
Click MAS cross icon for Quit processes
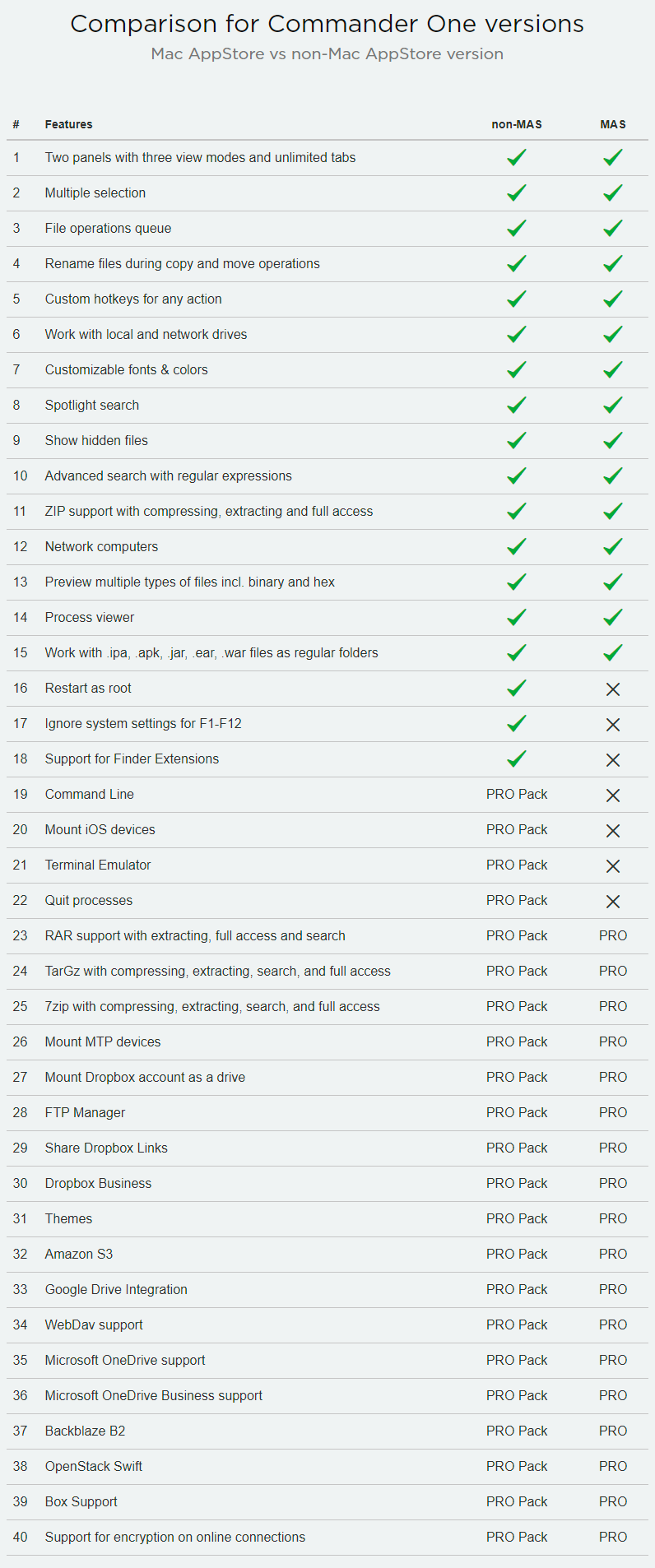[x=612, y=902]
